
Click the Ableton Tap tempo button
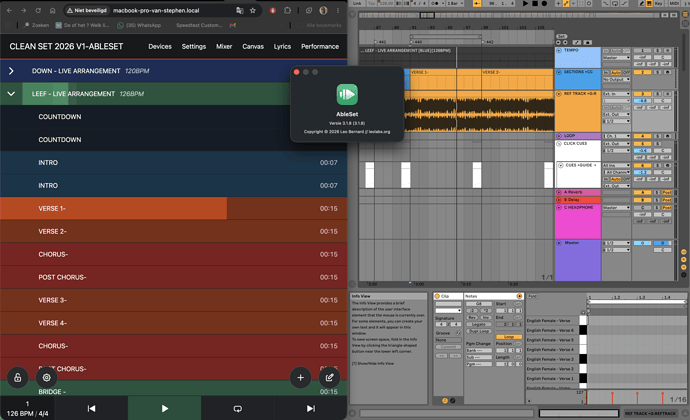point(371,4)
